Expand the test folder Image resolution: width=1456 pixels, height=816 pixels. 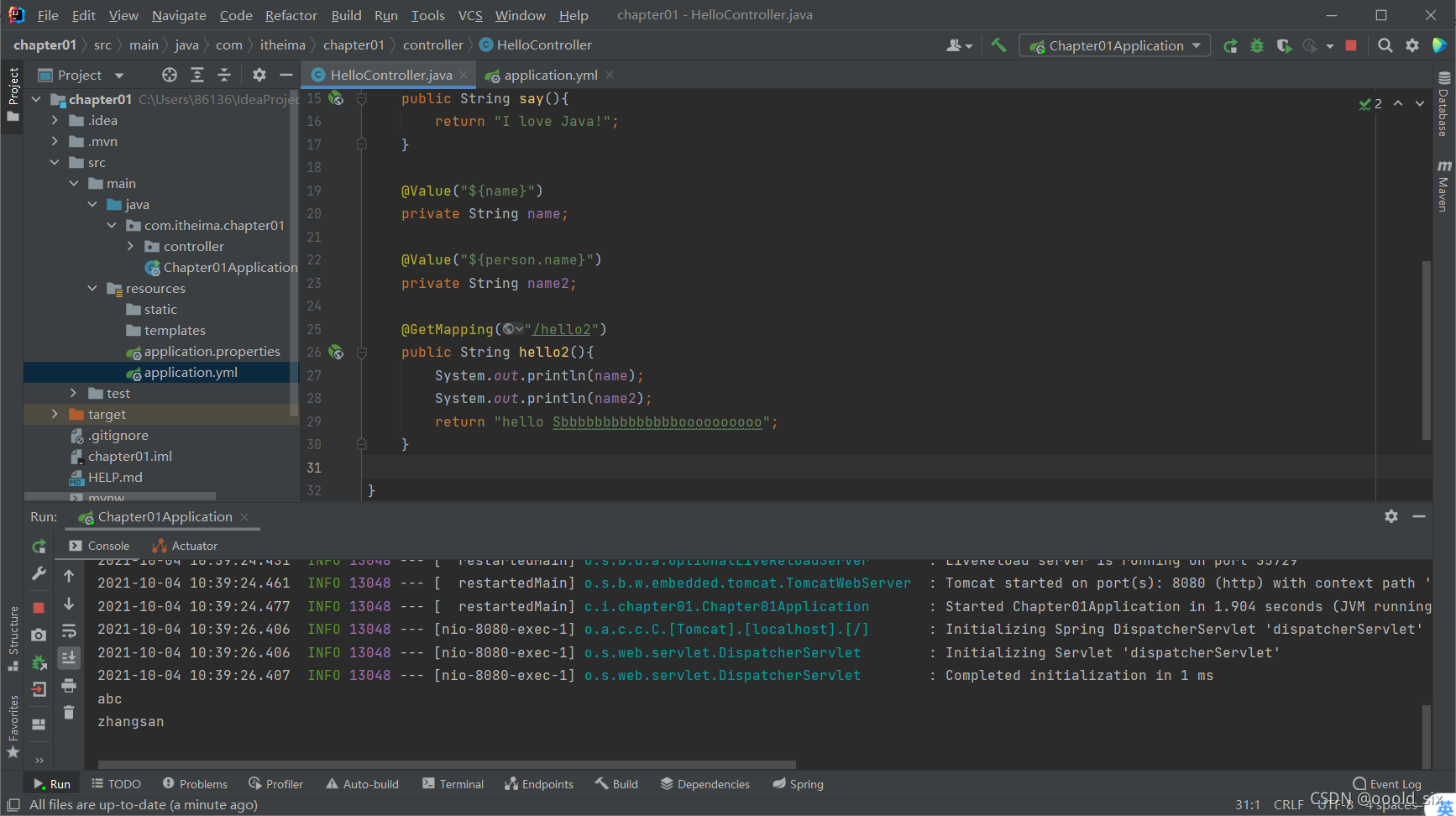(x=74, y=393)
